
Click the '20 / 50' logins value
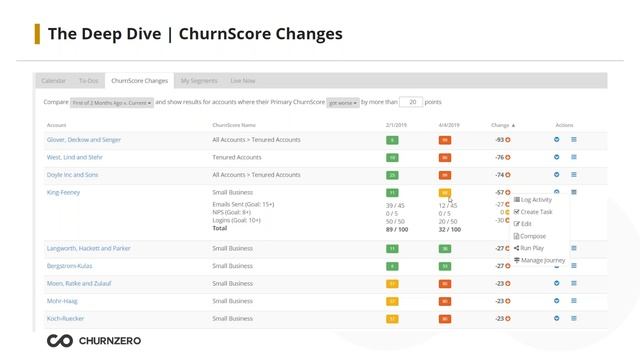(x=448, y=222)
